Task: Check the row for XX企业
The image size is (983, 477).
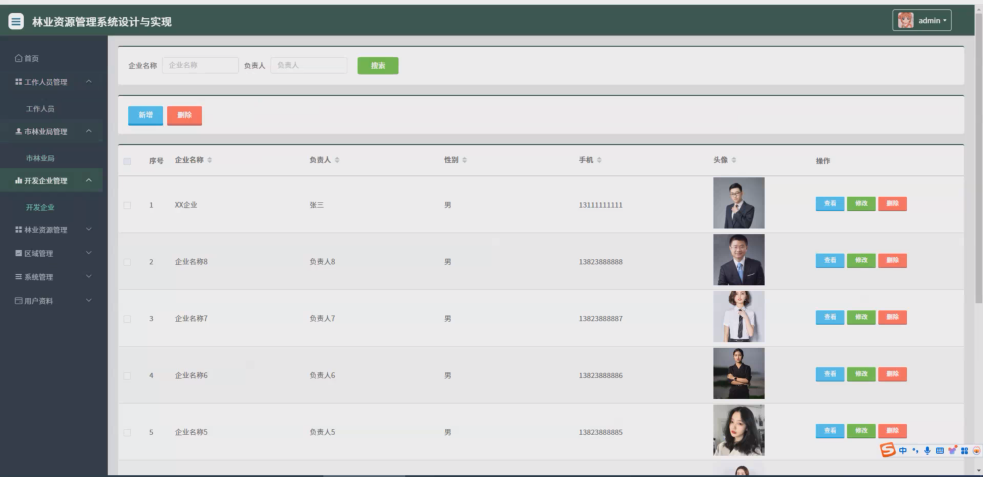Action: pyautogui.click(x=127, y=205)
